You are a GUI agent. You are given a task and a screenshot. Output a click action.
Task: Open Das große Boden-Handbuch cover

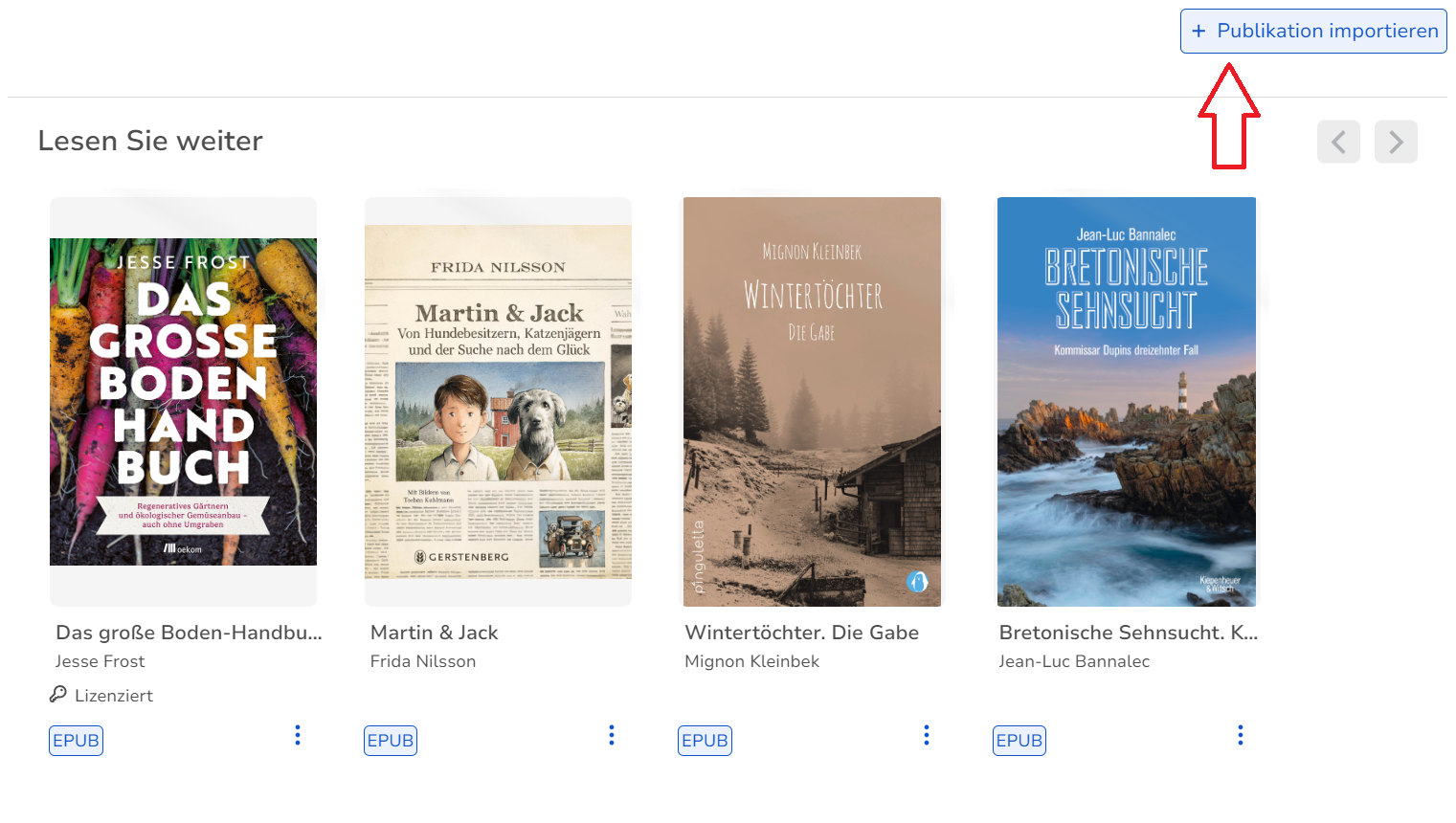pos(183,402)
